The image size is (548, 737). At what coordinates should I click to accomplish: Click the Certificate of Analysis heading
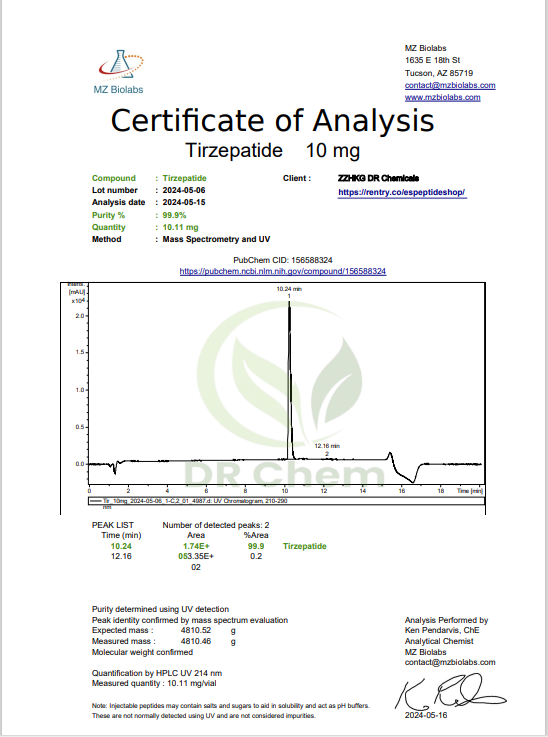point(272,120)
